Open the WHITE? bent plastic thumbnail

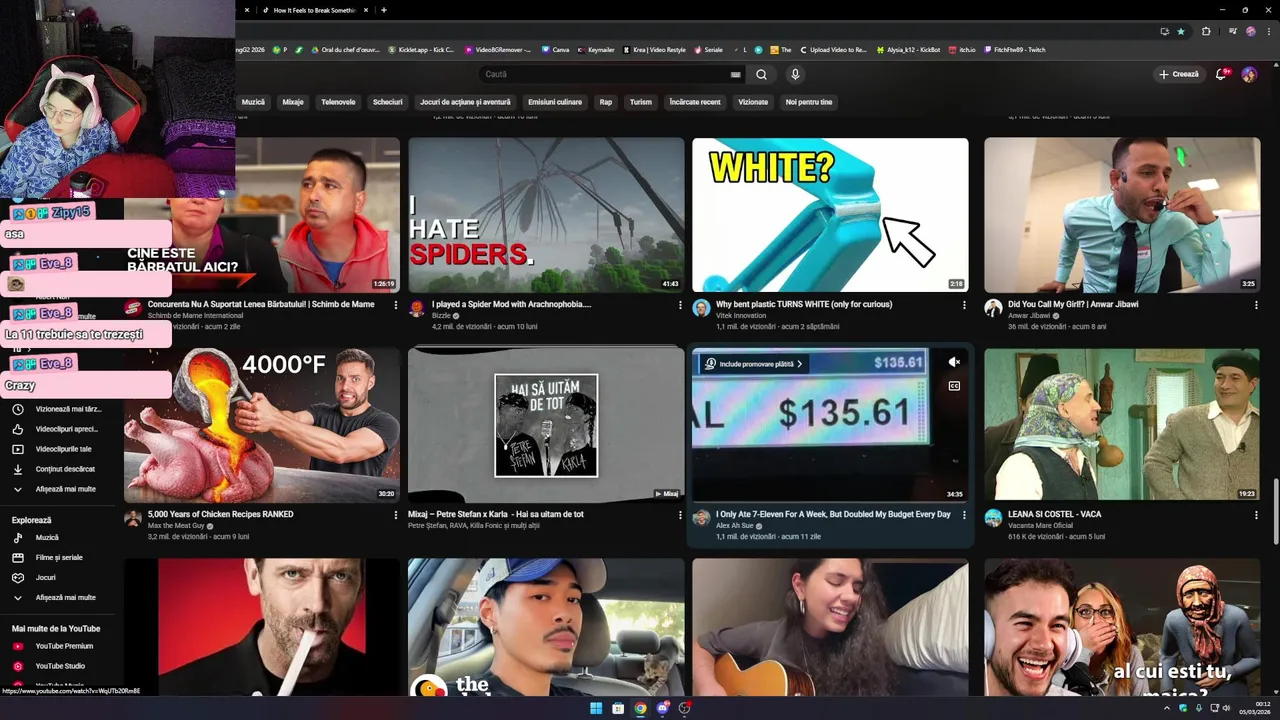tap(830, 215)
